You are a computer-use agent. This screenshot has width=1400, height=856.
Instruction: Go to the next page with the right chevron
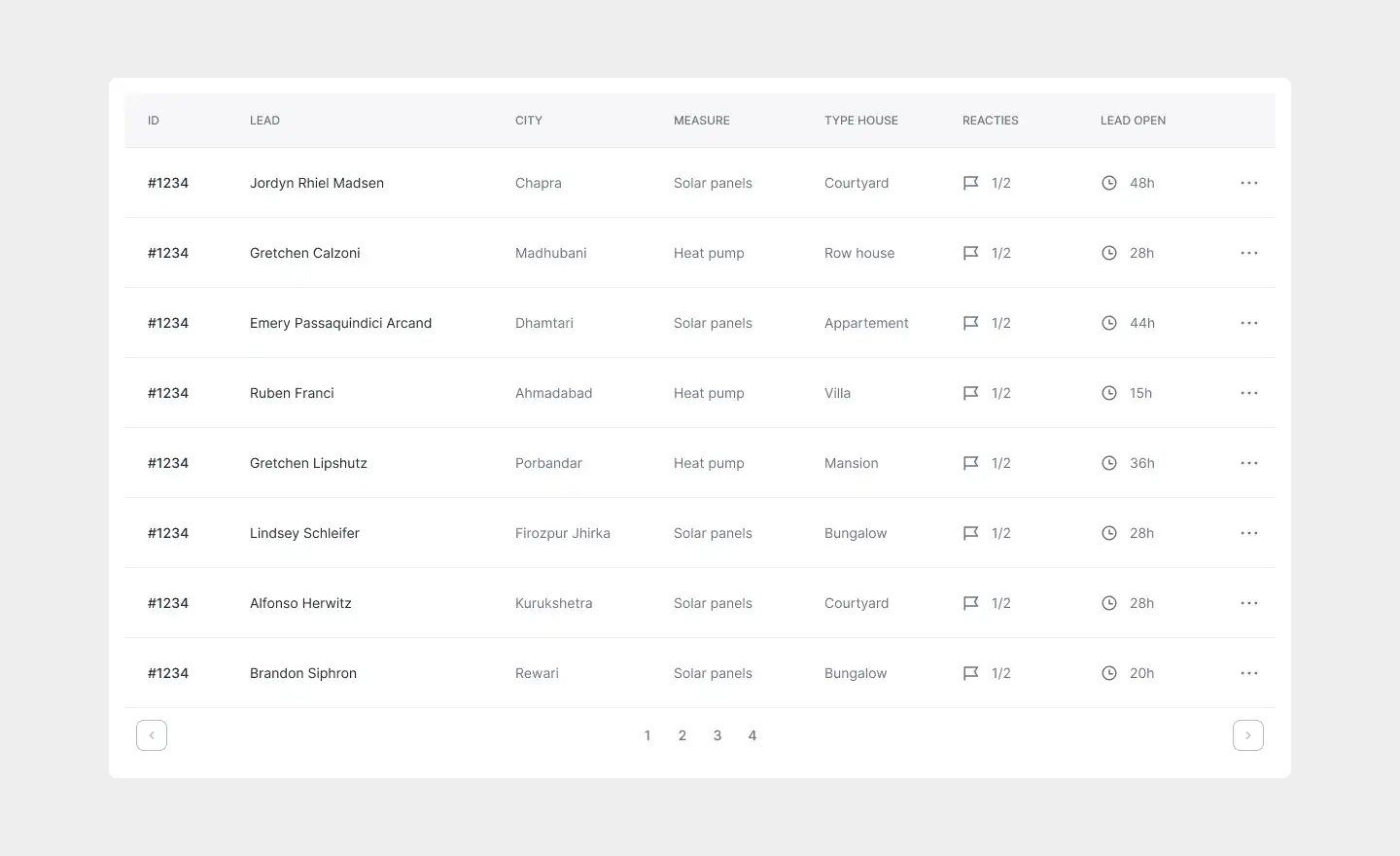(x=1248, y=735)
